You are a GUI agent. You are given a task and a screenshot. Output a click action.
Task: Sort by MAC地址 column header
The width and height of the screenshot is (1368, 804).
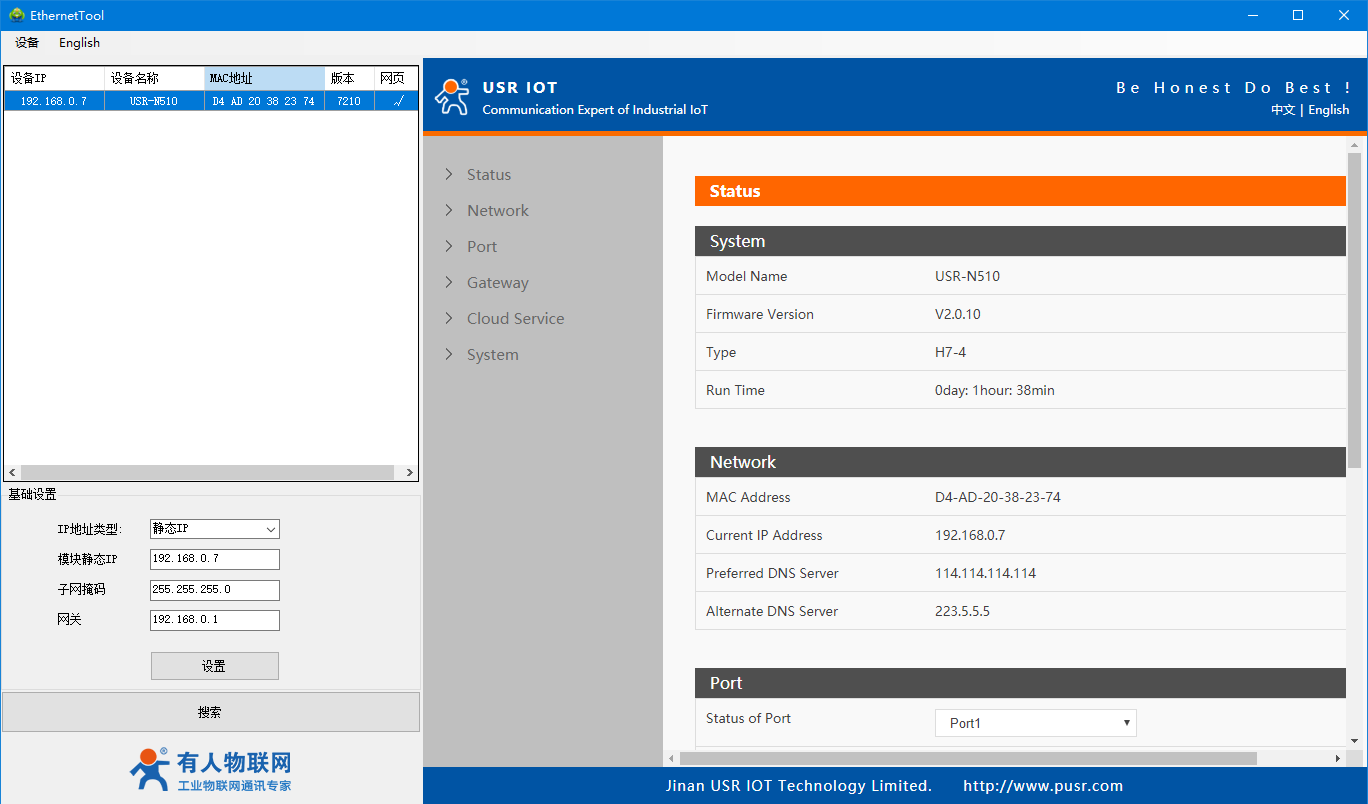click(264, 78)
